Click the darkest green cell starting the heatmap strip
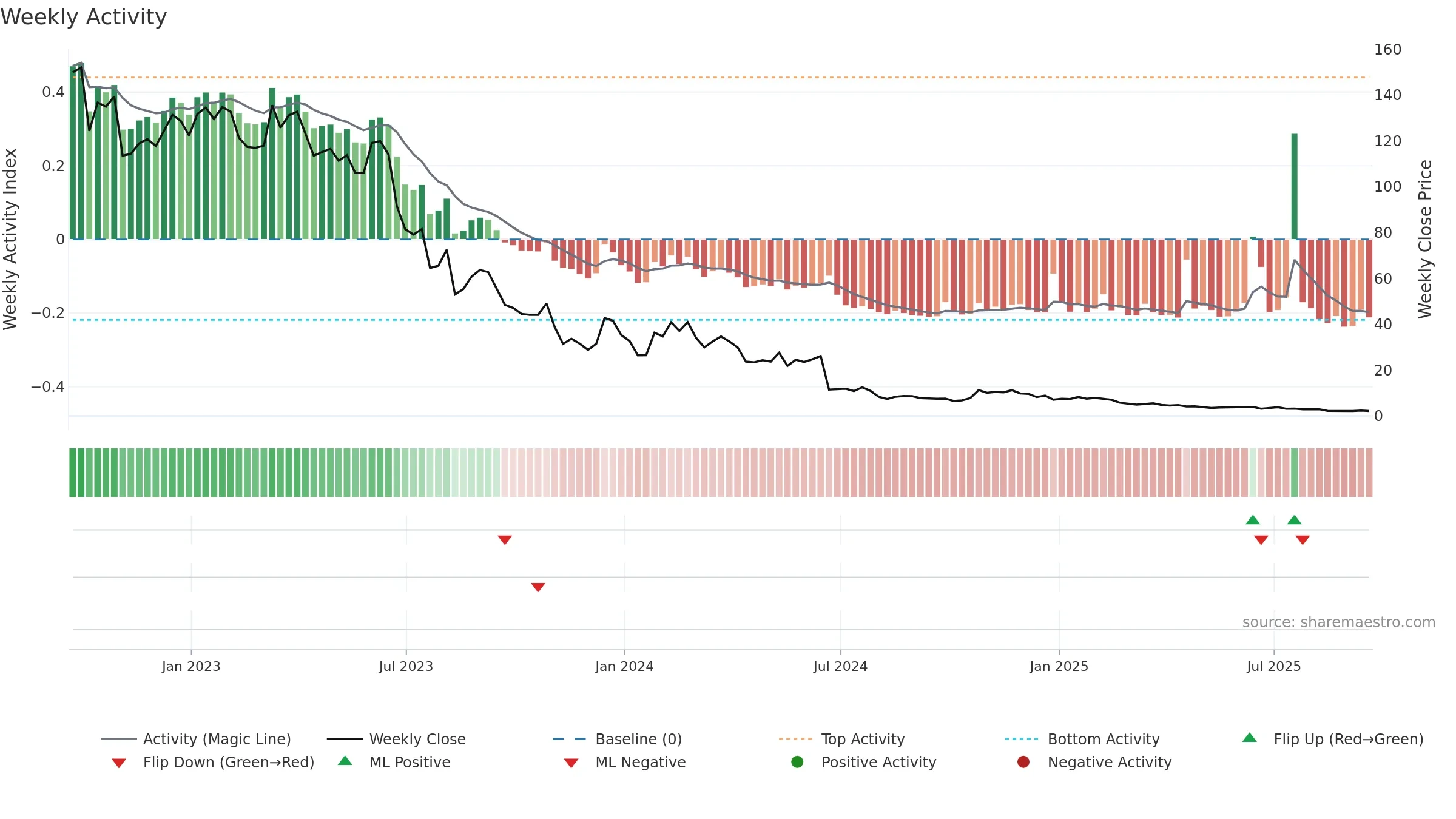The width and height of the screenshot is (1456, 819). pyautogui.click(x=73, y=473)
